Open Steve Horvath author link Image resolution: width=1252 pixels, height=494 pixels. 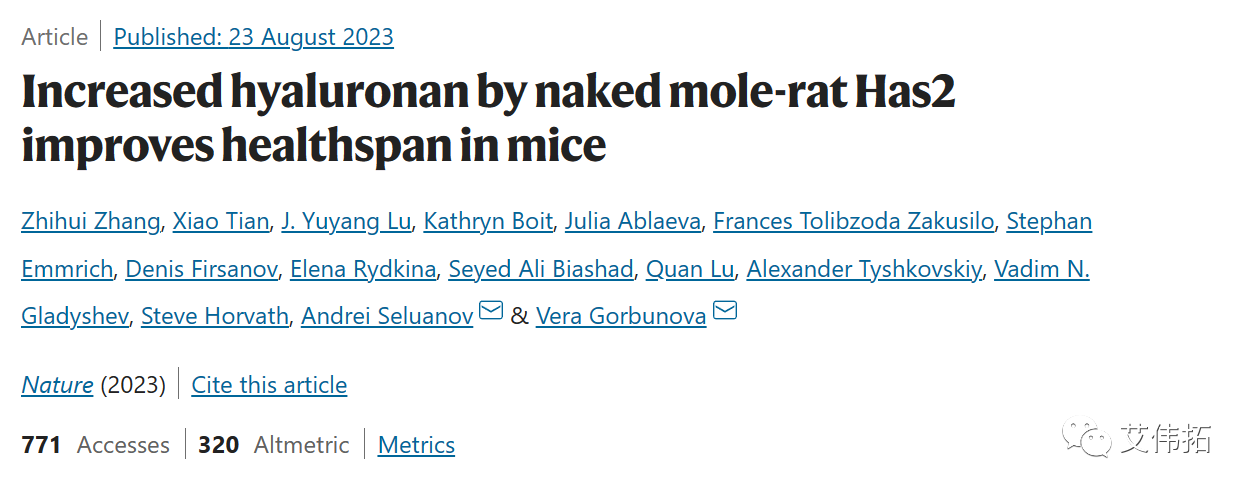(x=215, y=317)
